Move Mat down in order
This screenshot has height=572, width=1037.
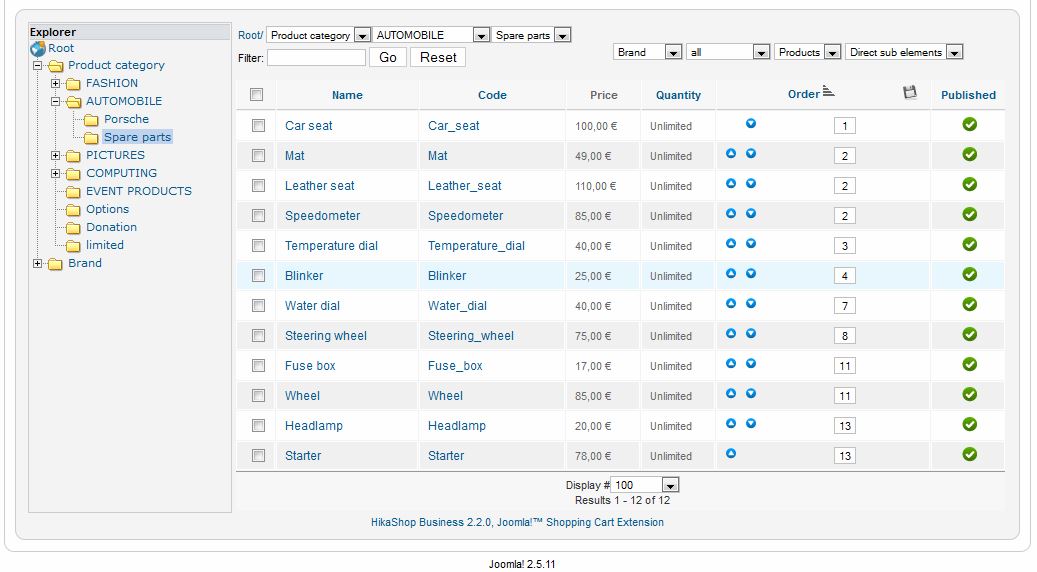pyautogui.click(x=751, y=153)
